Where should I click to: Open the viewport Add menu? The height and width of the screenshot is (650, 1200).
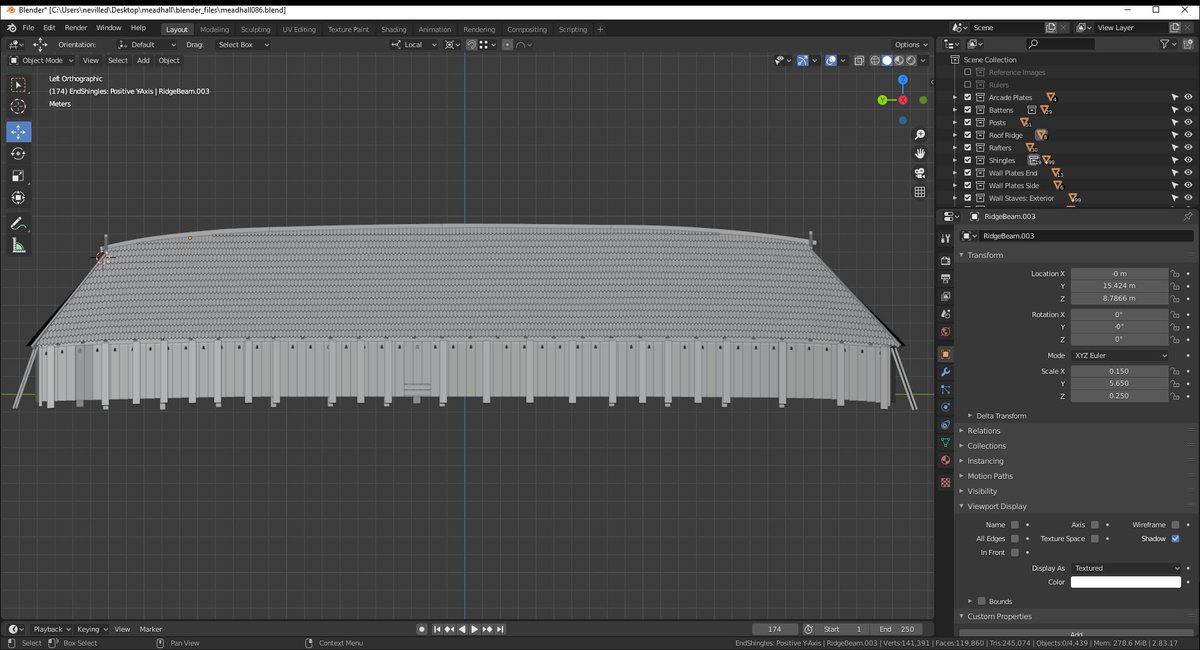[143, 60]
